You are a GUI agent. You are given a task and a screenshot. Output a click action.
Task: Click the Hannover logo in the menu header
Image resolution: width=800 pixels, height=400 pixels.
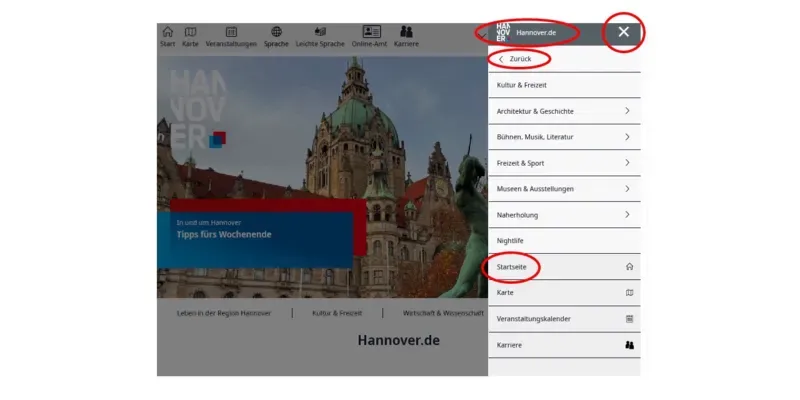click(503, 32)
